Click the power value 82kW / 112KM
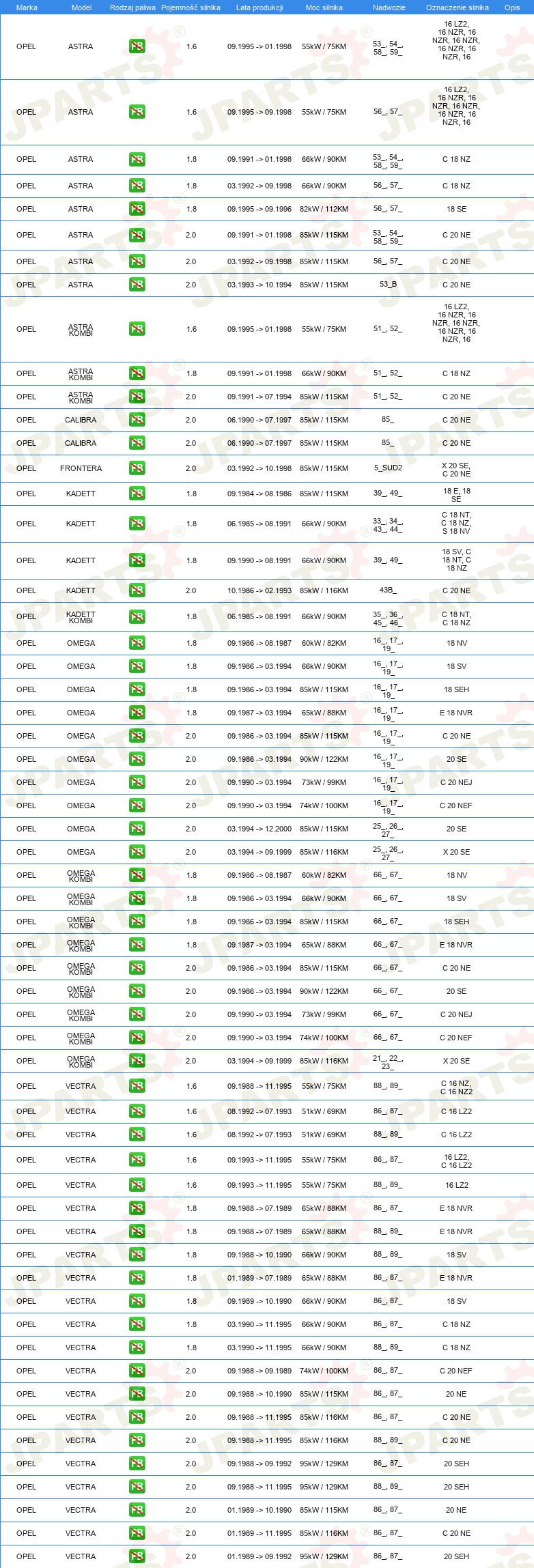Screen dimensions: 534x1568 click(x=324, y=209)
